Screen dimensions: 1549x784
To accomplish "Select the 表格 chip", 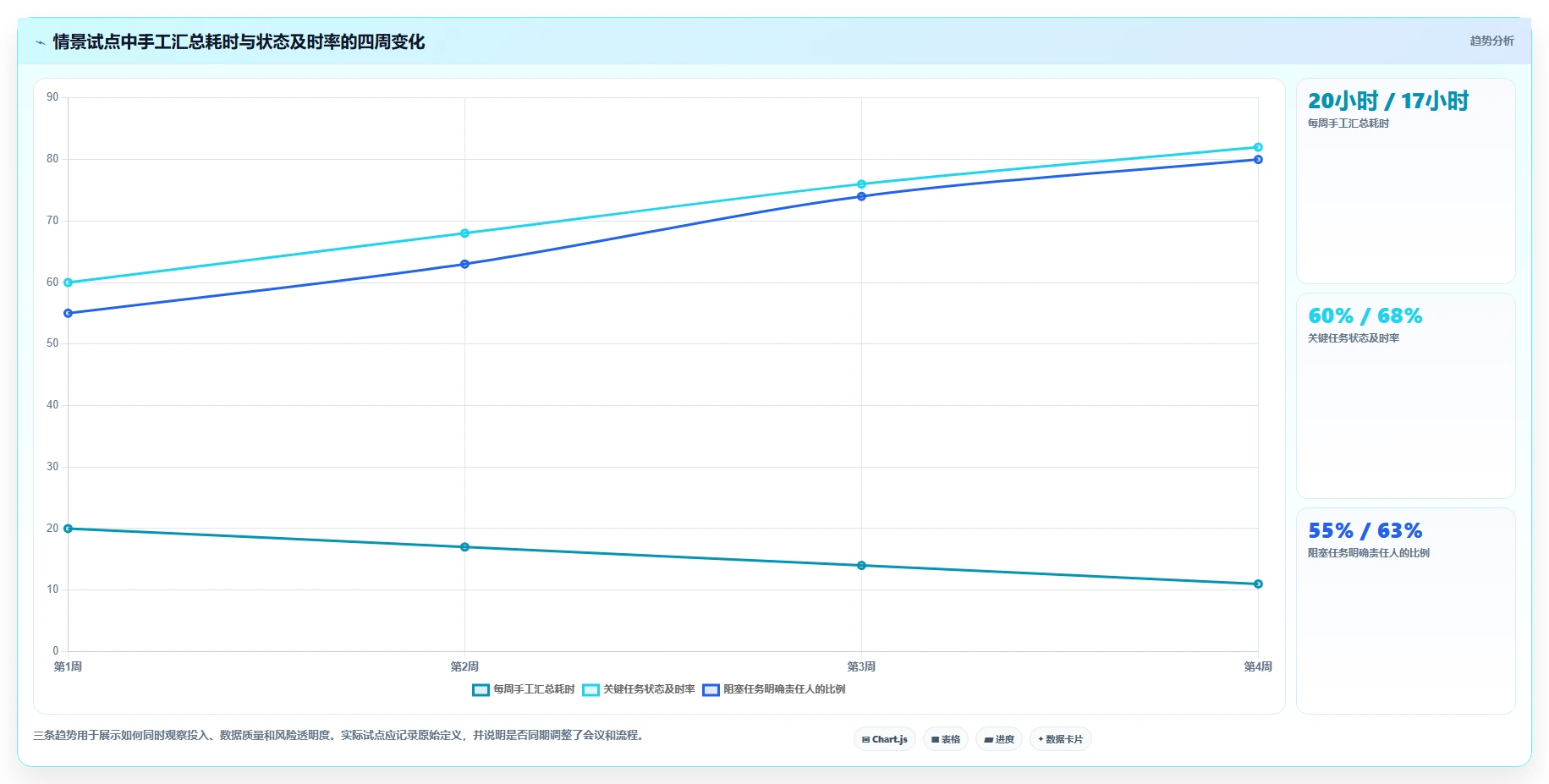I will click(x=946, y=739).
